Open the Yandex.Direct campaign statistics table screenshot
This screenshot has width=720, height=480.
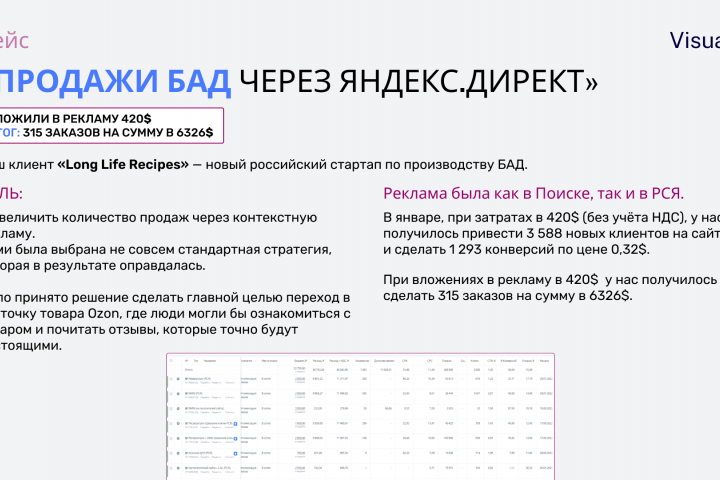pos(360,417)
